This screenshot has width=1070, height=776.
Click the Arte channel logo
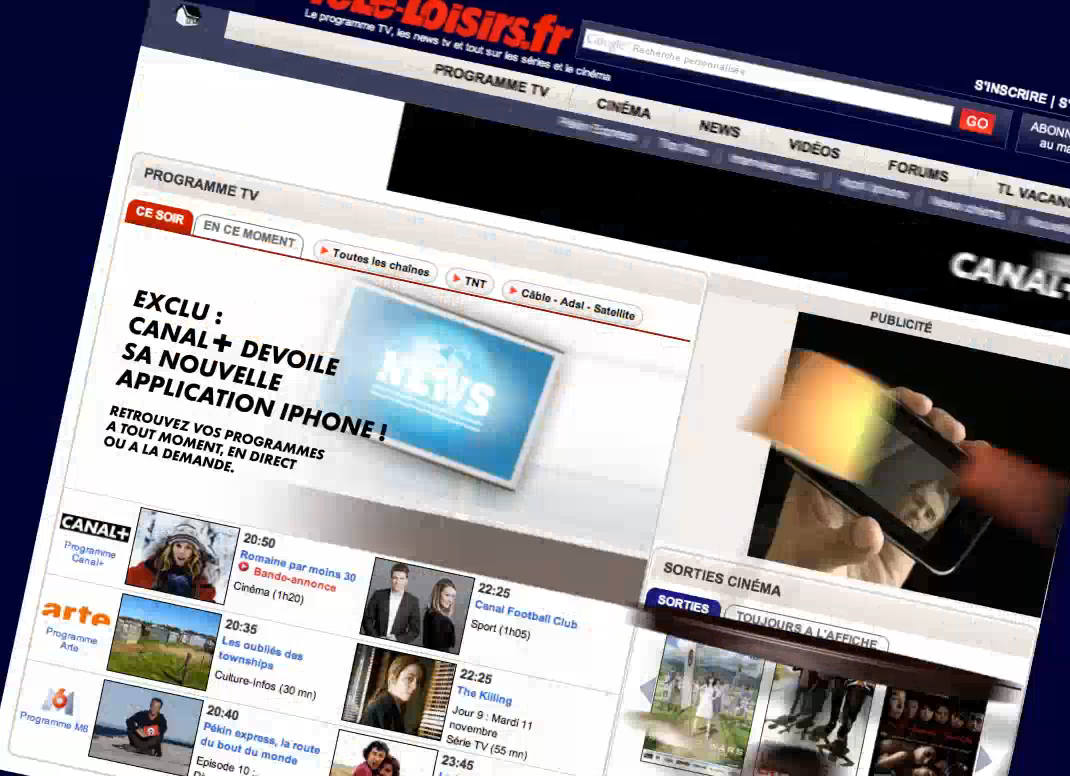76,613
